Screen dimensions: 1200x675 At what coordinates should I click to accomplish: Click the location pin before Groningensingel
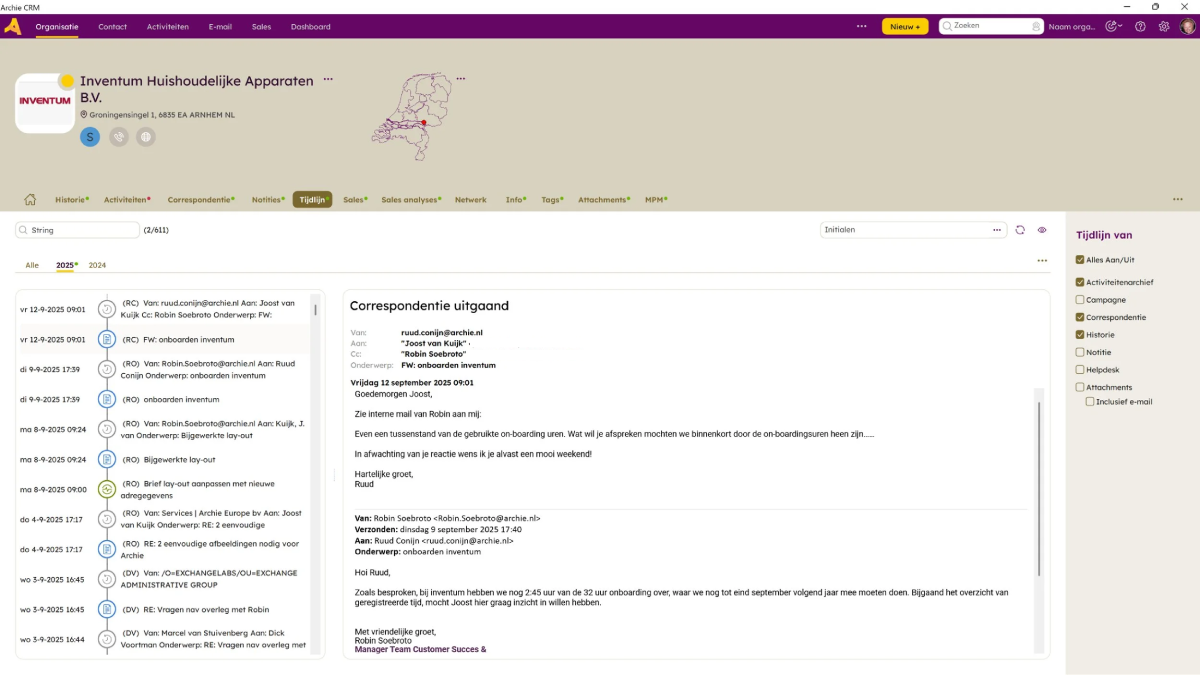84,115
